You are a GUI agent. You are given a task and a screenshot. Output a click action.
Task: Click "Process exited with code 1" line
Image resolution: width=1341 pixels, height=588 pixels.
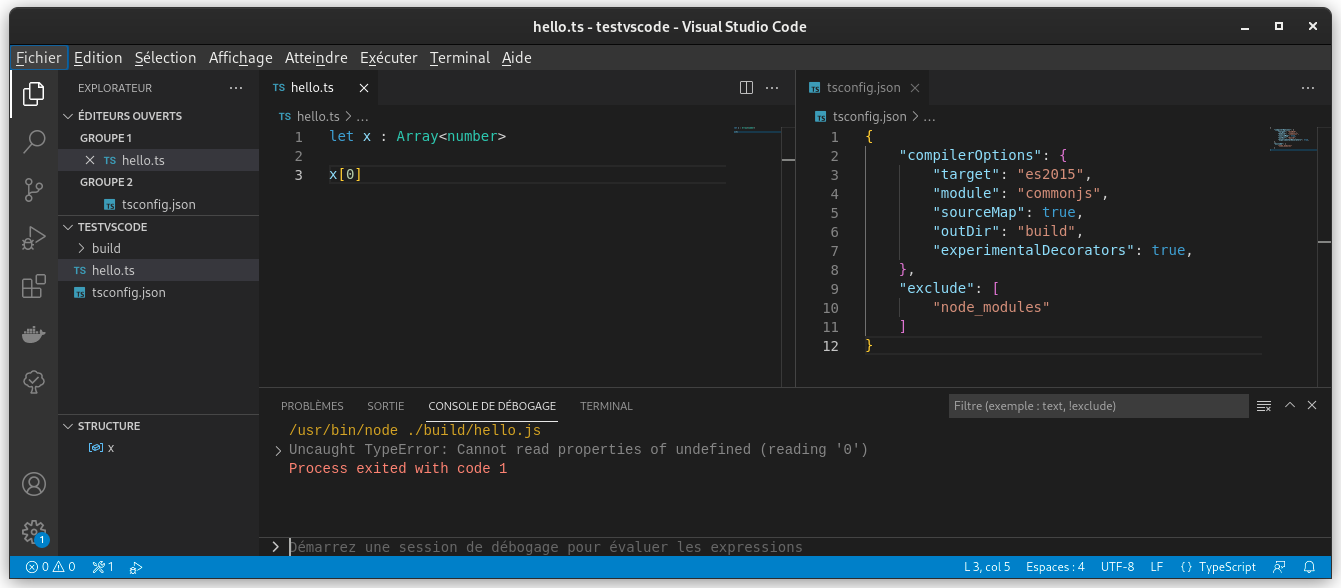coord(398,468)
